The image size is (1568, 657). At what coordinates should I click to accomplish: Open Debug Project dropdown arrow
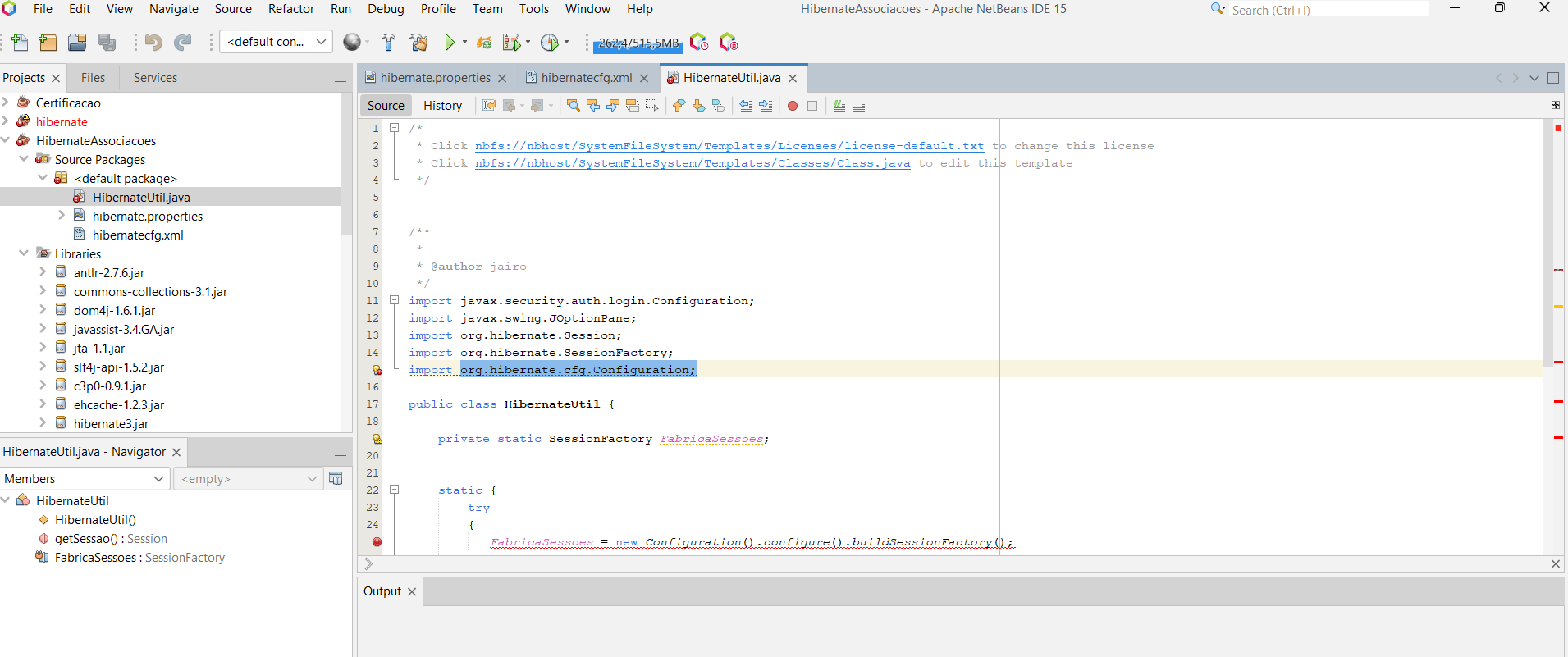[x=528, y=42]
